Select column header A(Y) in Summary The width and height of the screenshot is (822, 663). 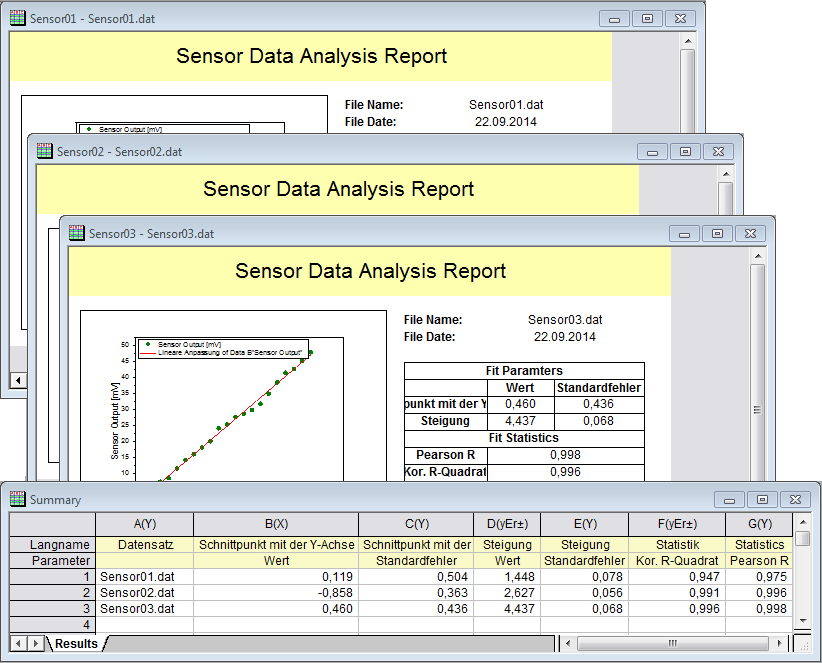(x=145, y=524)
